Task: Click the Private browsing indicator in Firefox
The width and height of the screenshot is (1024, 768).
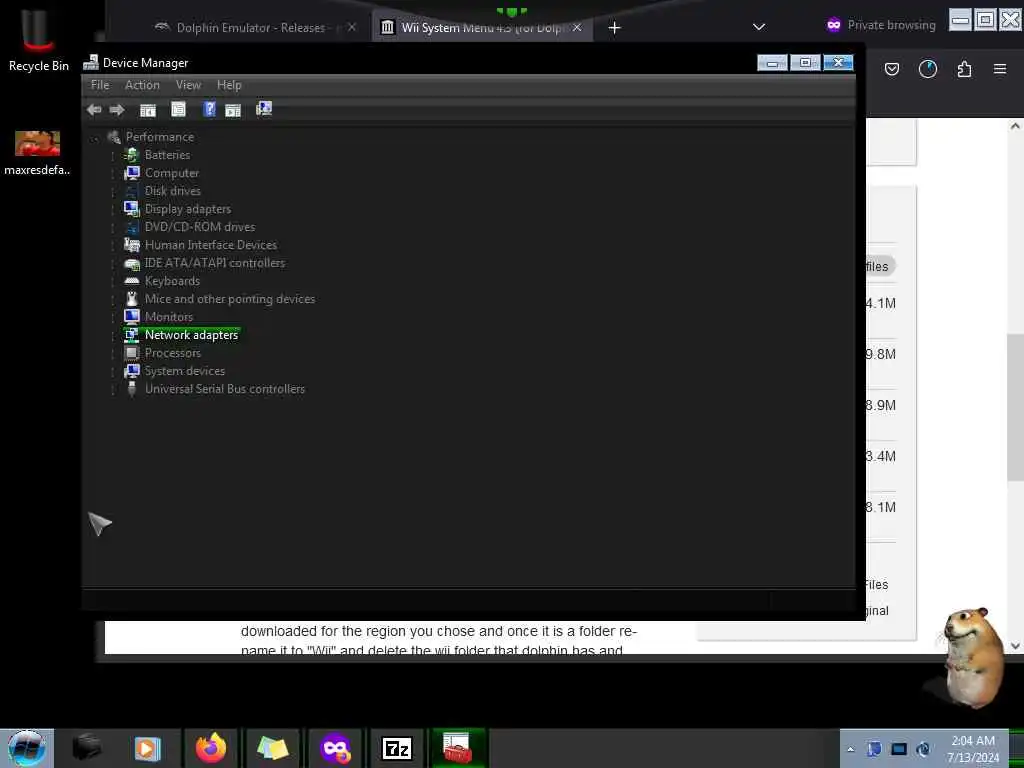Action: [880, 25]
